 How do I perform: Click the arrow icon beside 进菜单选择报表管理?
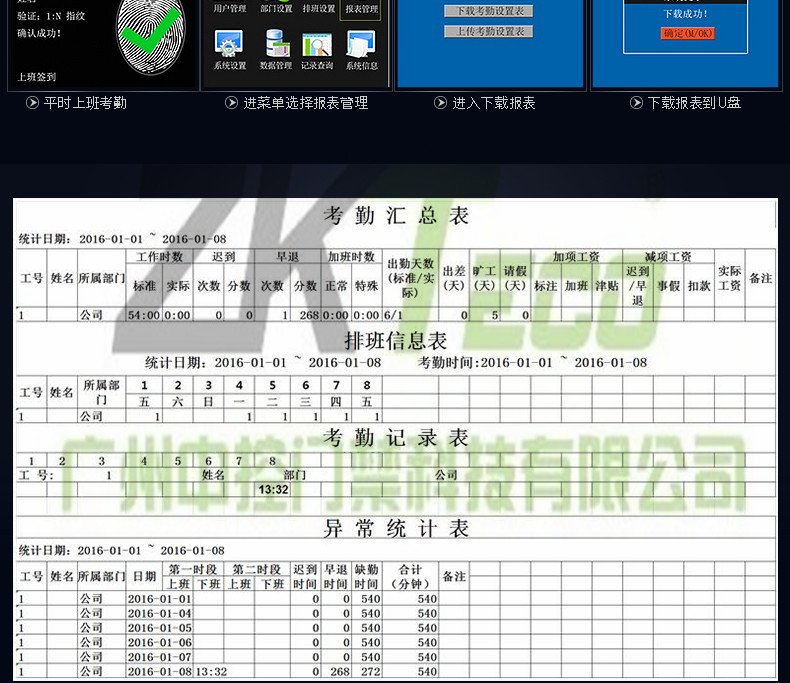pos(231,103)
